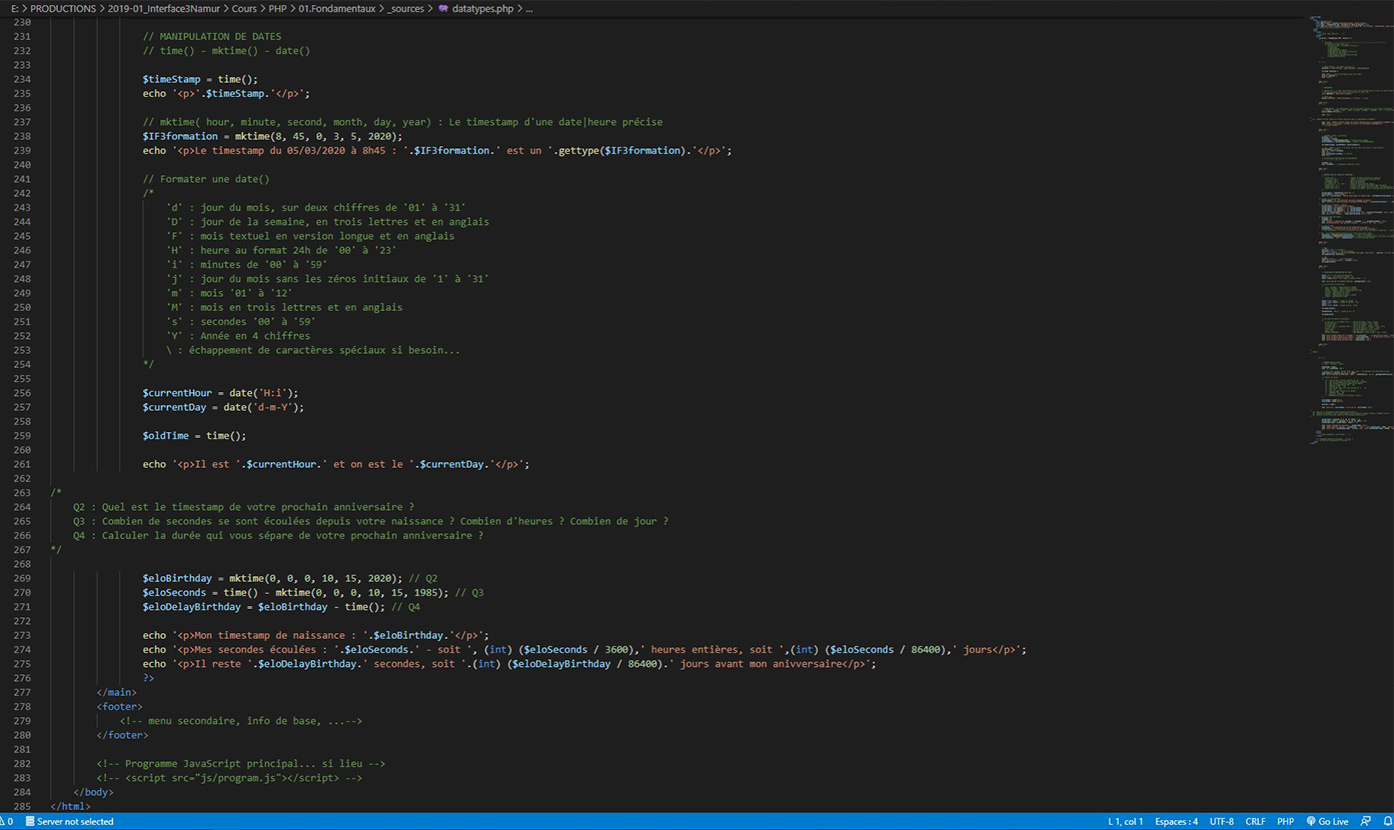
Task: Change end-of-line sequence via CRLF
Action: pos(1255,822)
